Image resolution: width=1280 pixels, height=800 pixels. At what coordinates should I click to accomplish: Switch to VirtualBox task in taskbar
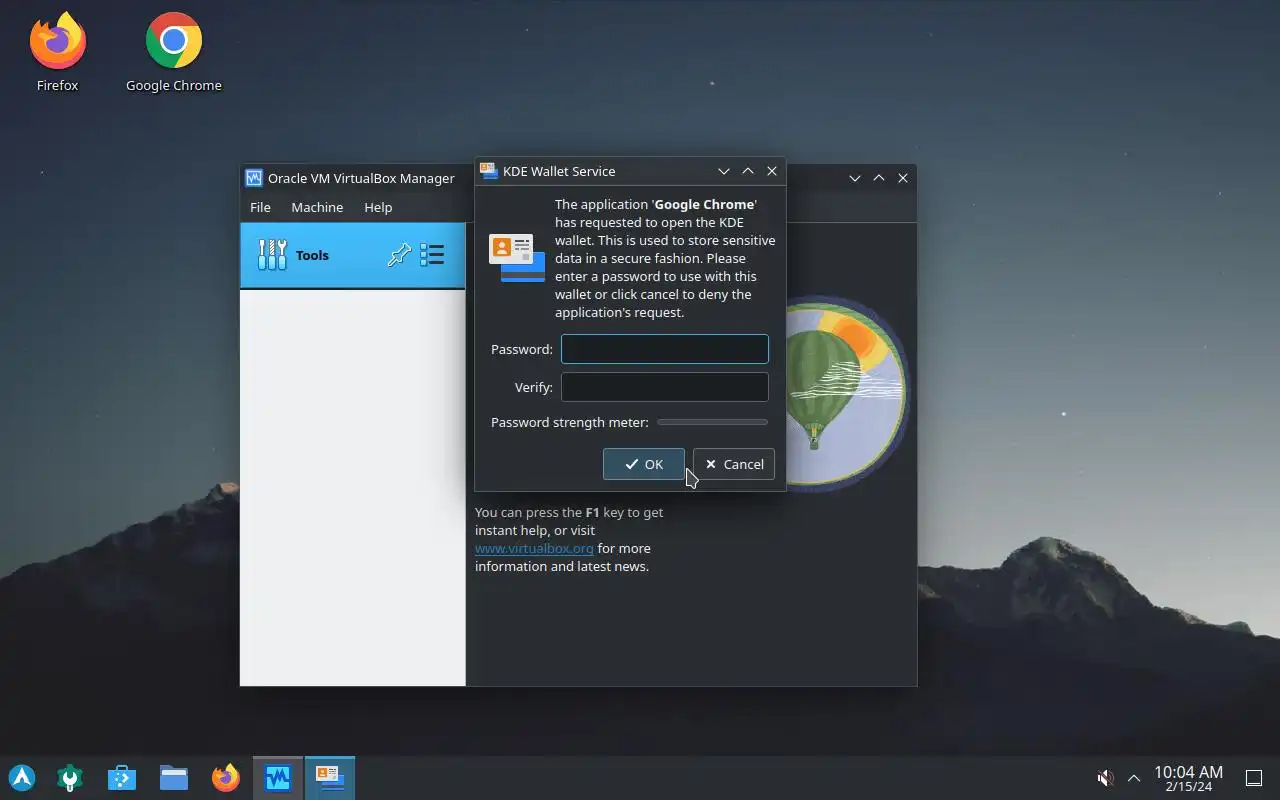click(x=278, y=778)
